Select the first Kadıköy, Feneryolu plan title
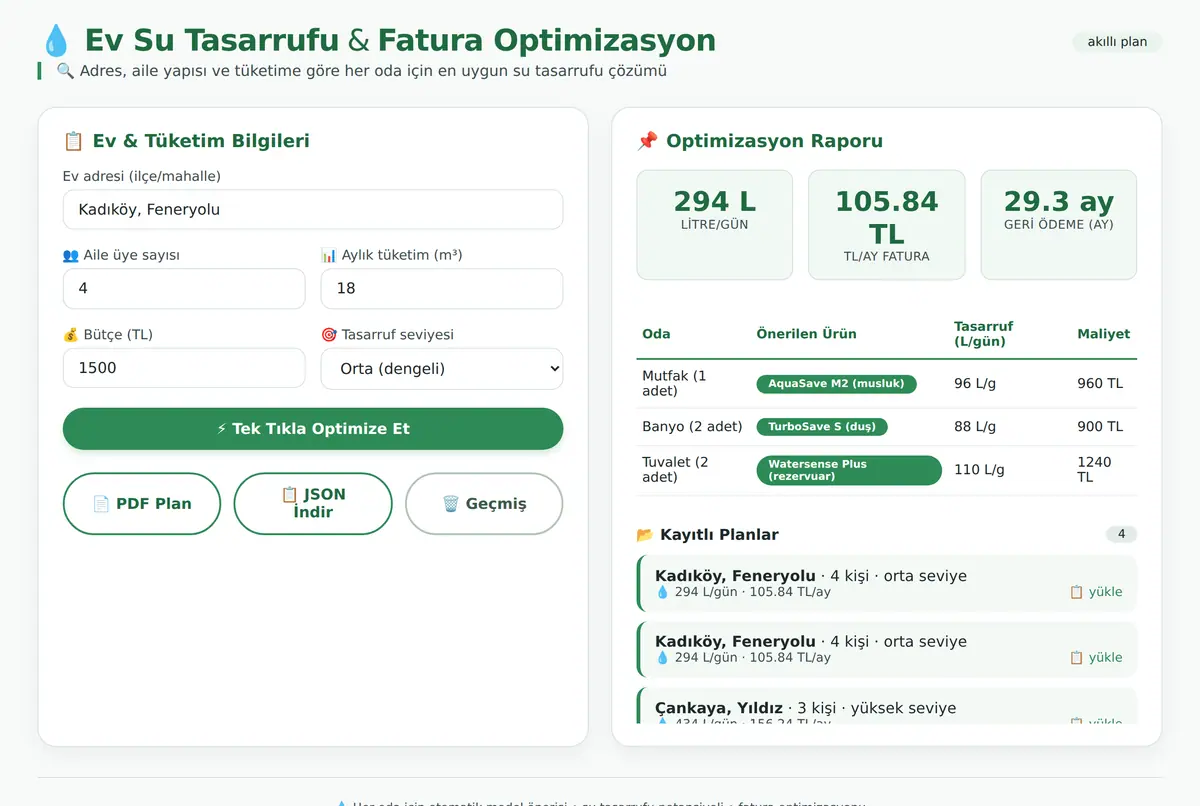 click(735, 576)
